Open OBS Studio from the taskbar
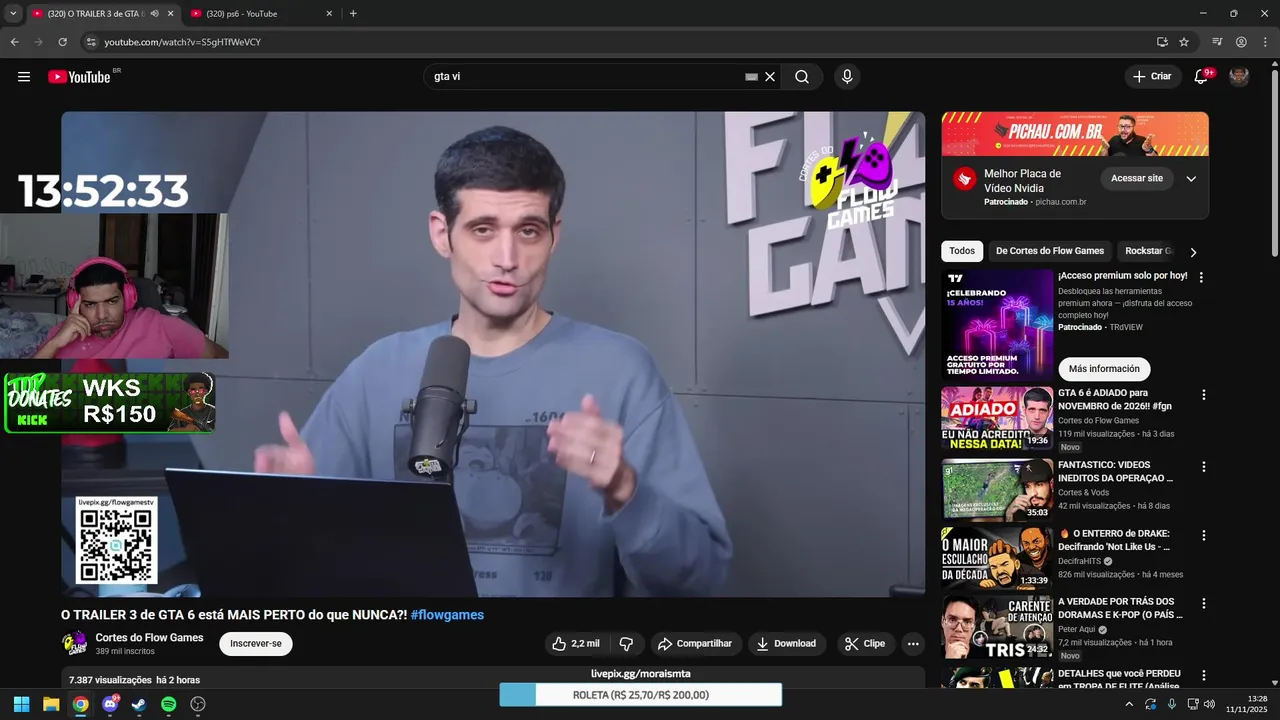The image size is (1280, 720). pyautogui.click(x=198, y=704)
